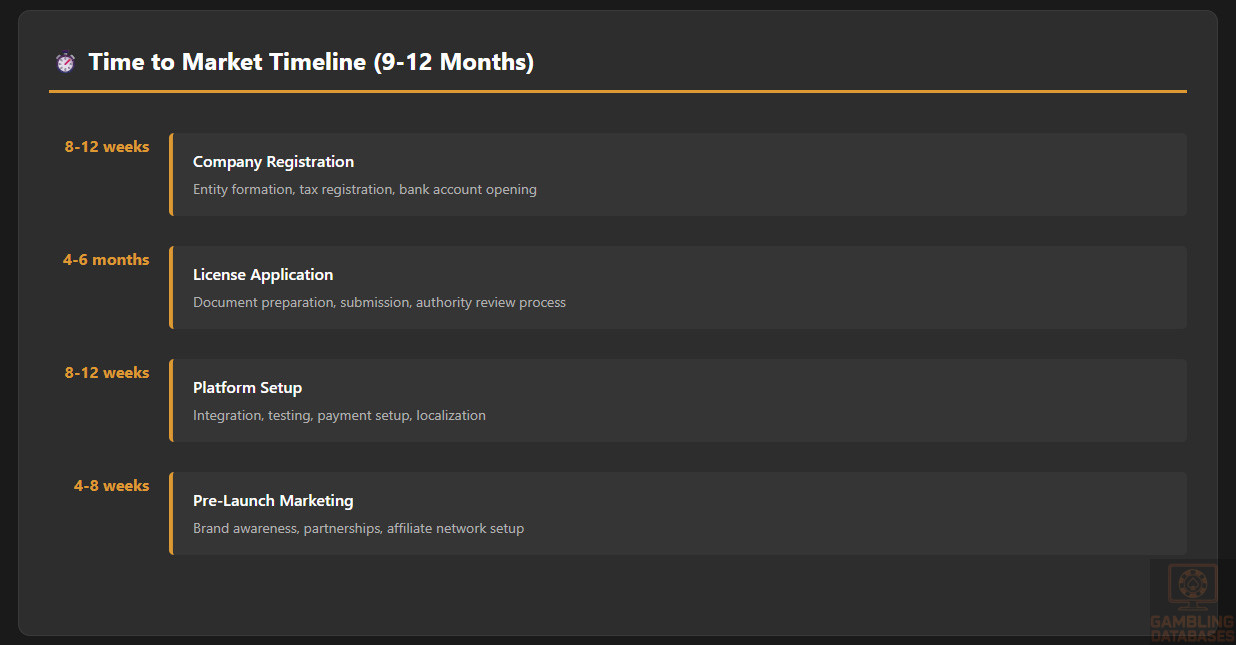
Task: Select the "4-8 weeks" duration label
Action: coord(111,486)
